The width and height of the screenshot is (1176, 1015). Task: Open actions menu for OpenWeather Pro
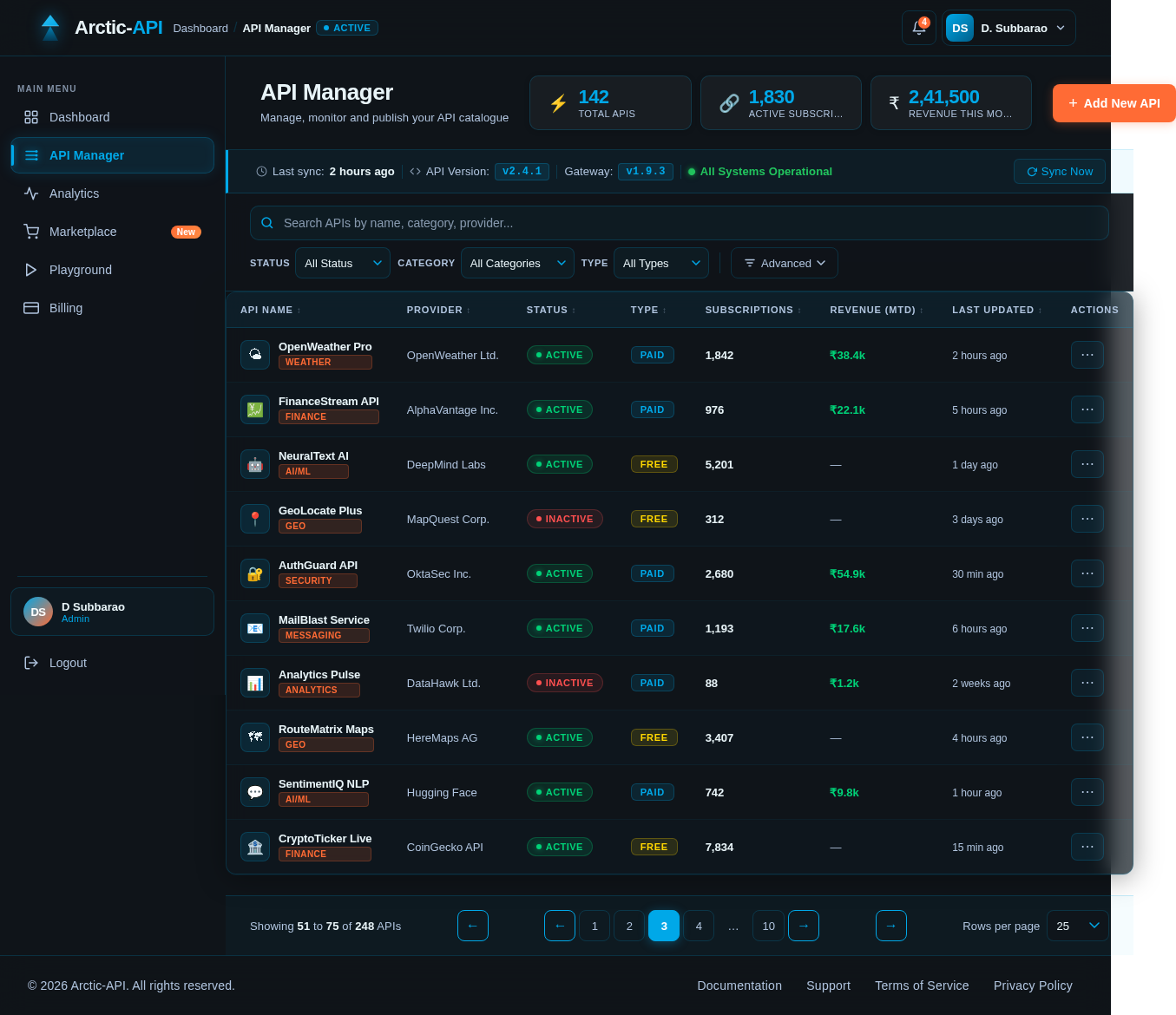(1087, 355)
